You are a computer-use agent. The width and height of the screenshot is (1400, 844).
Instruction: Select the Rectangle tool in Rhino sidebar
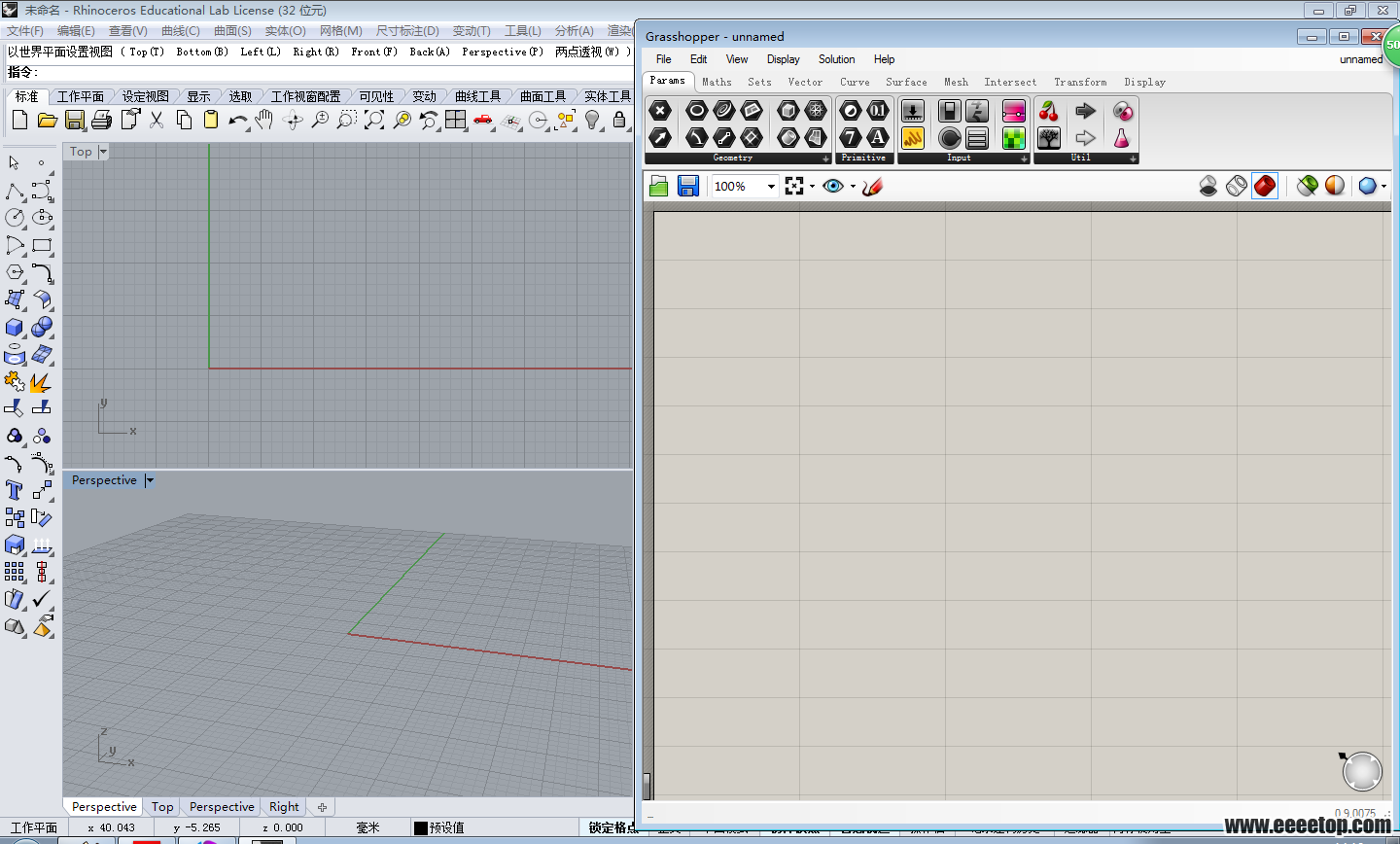[42, 245]
